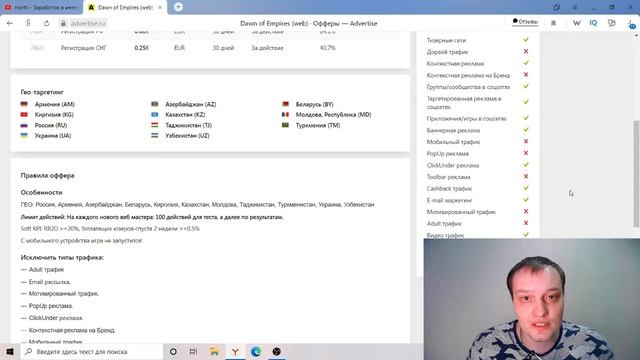Click red cross beside Toolbar реклама

tap(526, 176)
